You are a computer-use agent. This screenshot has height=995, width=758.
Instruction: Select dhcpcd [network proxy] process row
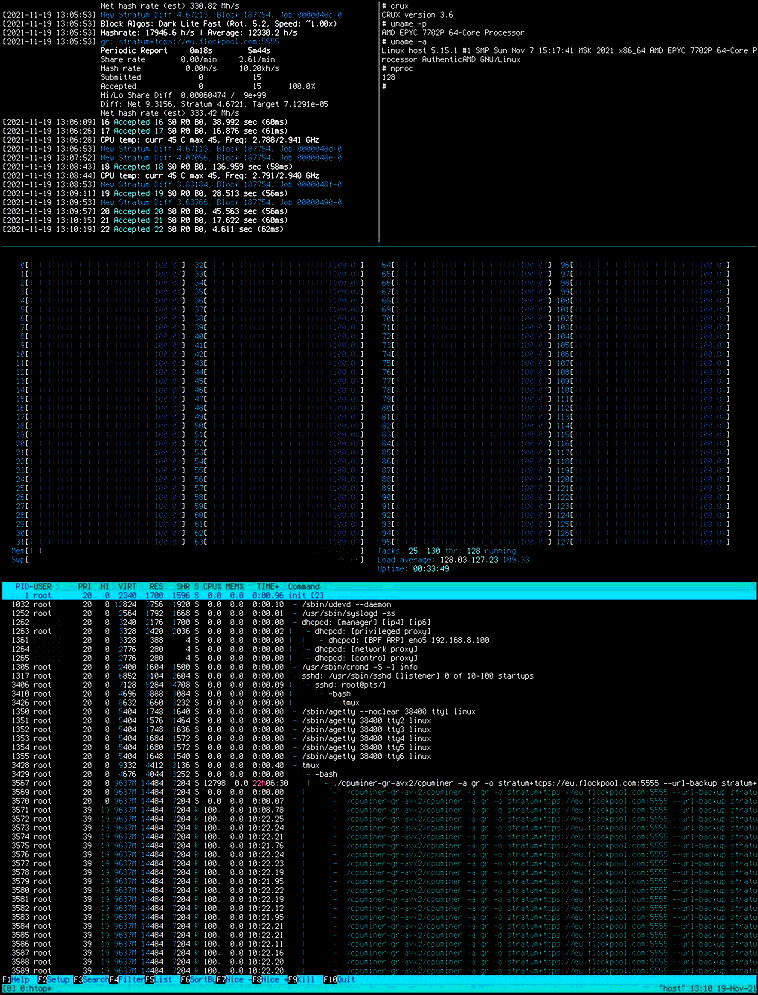click(379, 649)
